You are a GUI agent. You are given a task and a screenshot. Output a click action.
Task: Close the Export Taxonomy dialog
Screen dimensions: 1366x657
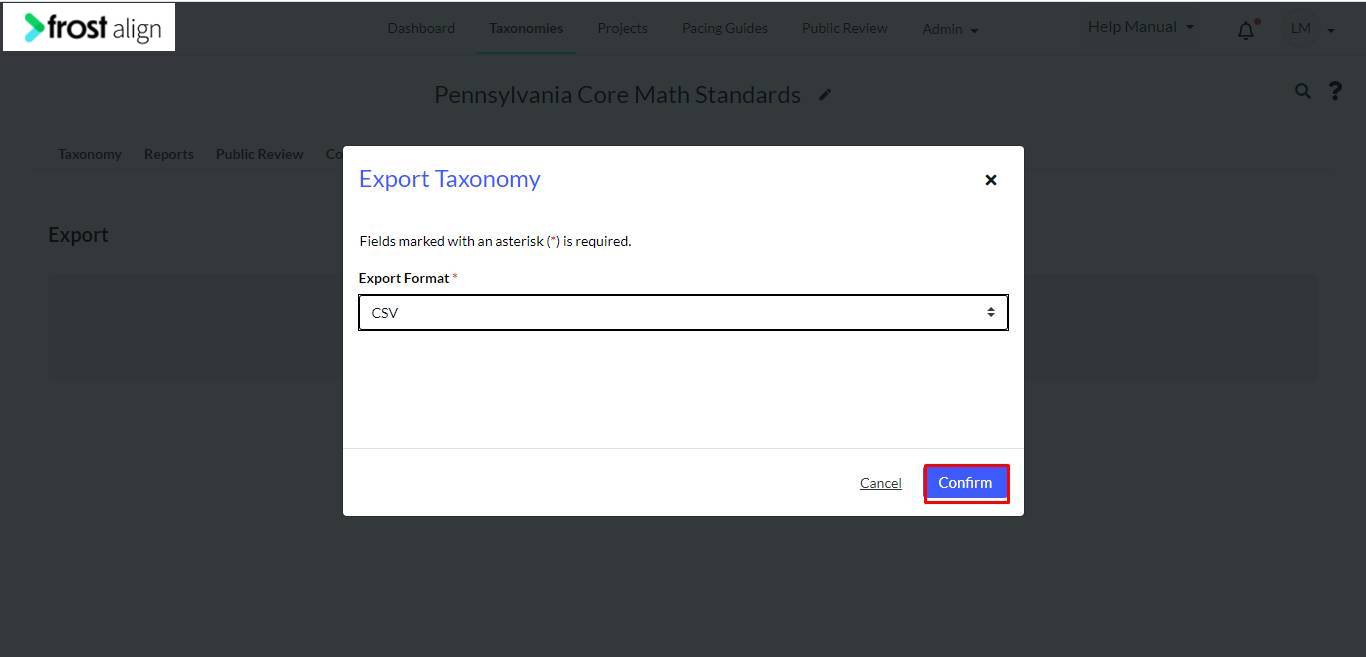991,180
